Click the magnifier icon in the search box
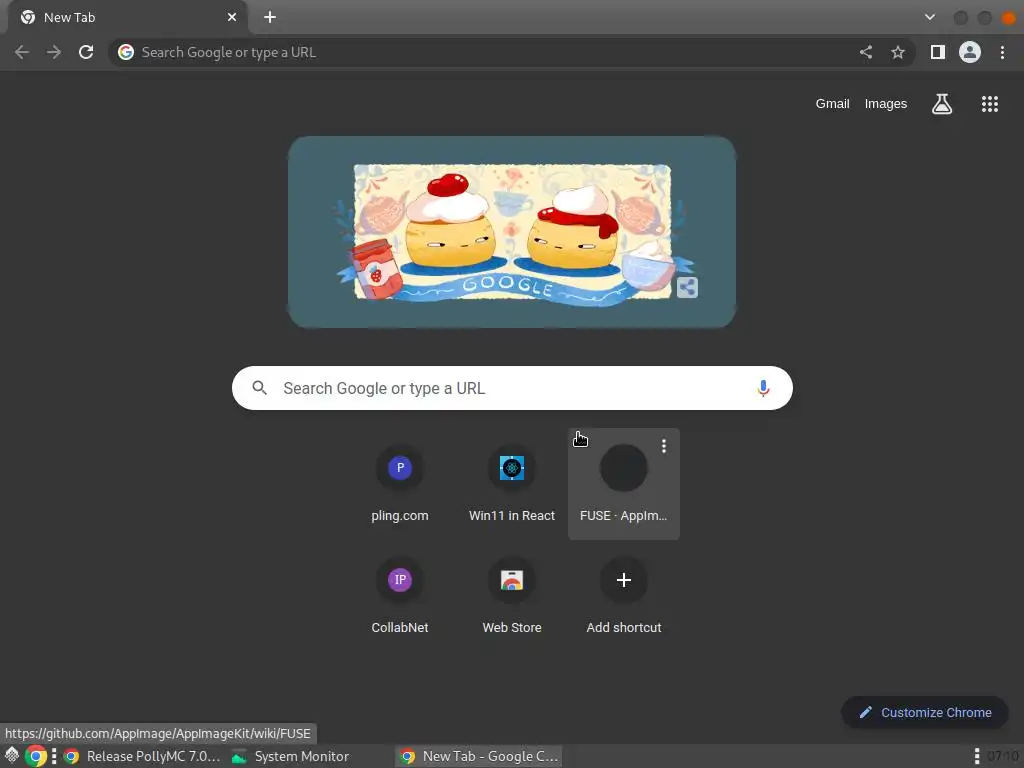Image resolution: width=1024 pixels, height=768 pixels. coord(260,388)
